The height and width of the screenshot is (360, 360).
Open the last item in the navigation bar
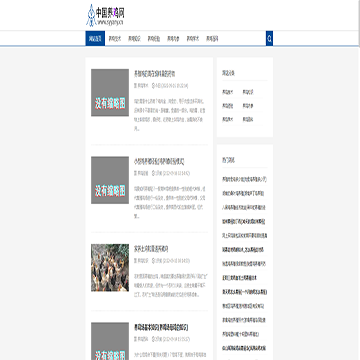click(x=212, y=38)
